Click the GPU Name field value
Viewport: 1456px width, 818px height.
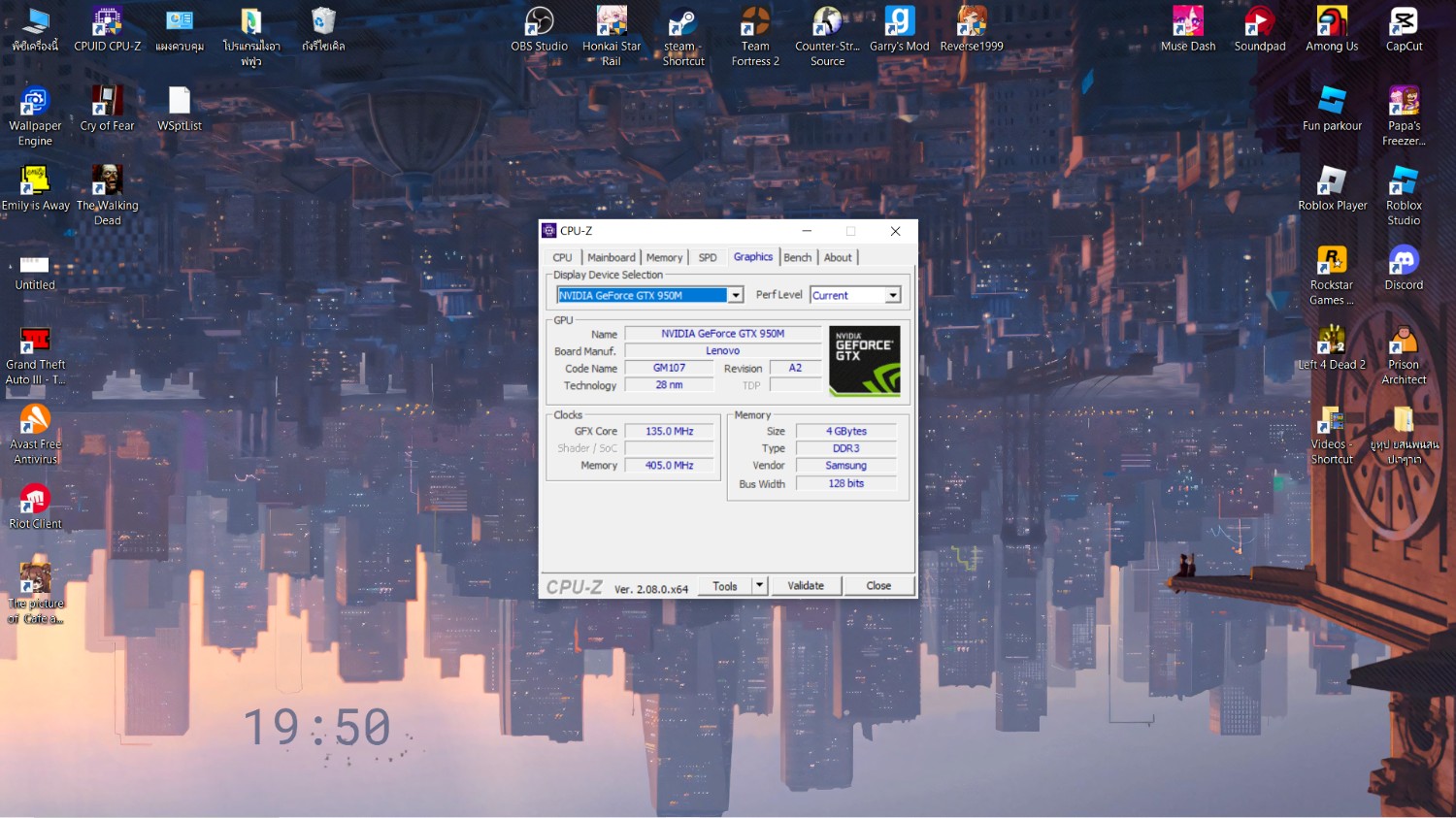722,334
